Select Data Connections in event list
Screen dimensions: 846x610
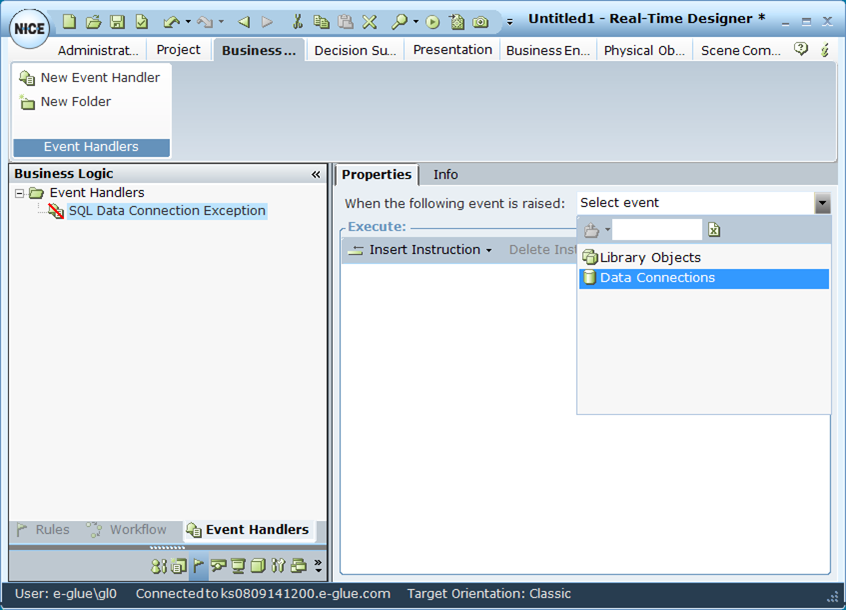click(x=657, y=278)
